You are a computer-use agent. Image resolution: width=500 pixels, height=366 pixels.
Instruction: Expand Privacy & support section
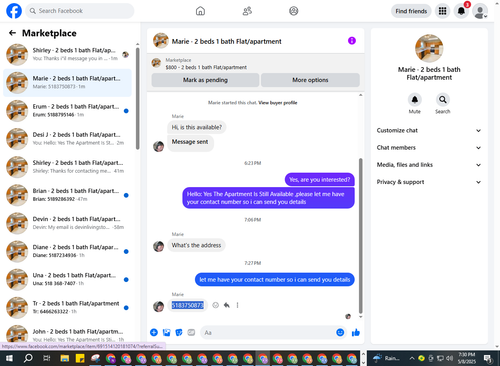click(x=429, y=182)
